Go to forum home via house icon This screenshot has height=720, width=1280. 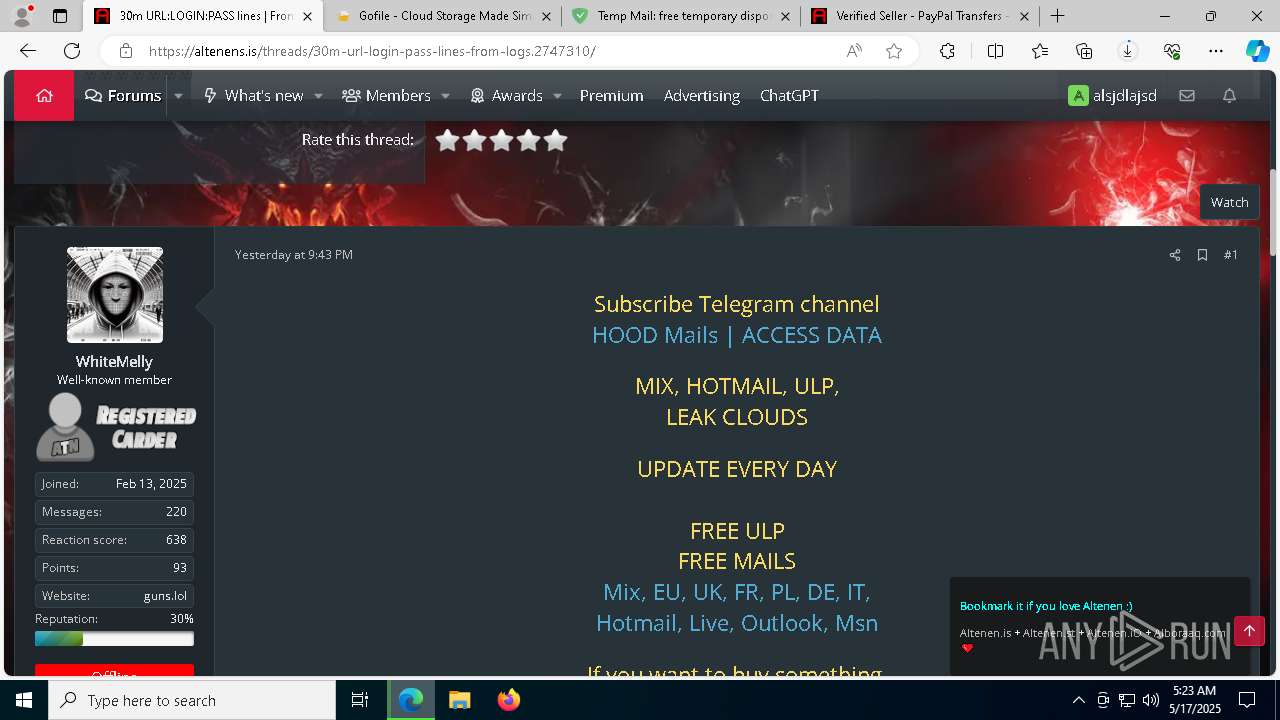(44, 95)
